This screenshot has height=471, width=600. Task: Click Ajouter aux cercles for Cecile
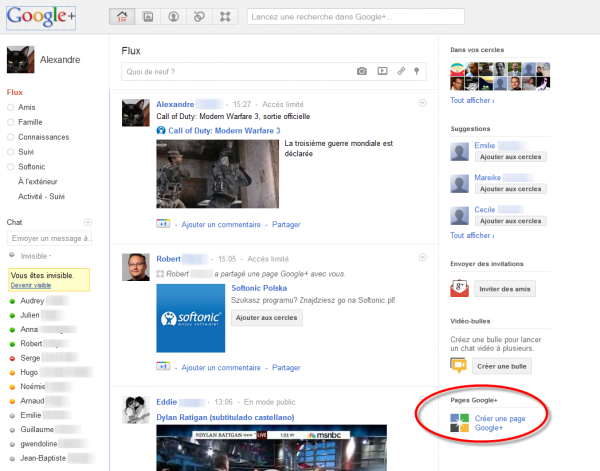pos(510,221)
